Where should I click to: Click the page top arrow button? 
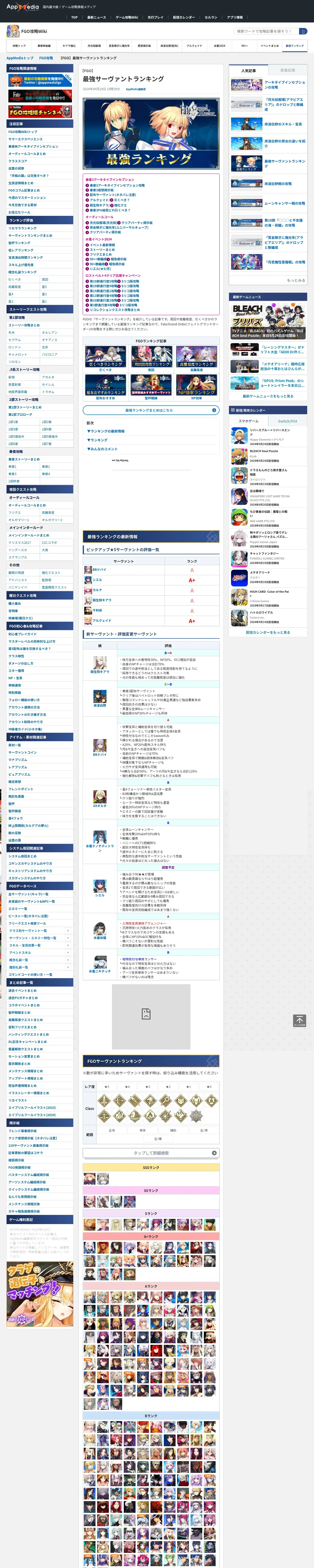click(299, 1021)
